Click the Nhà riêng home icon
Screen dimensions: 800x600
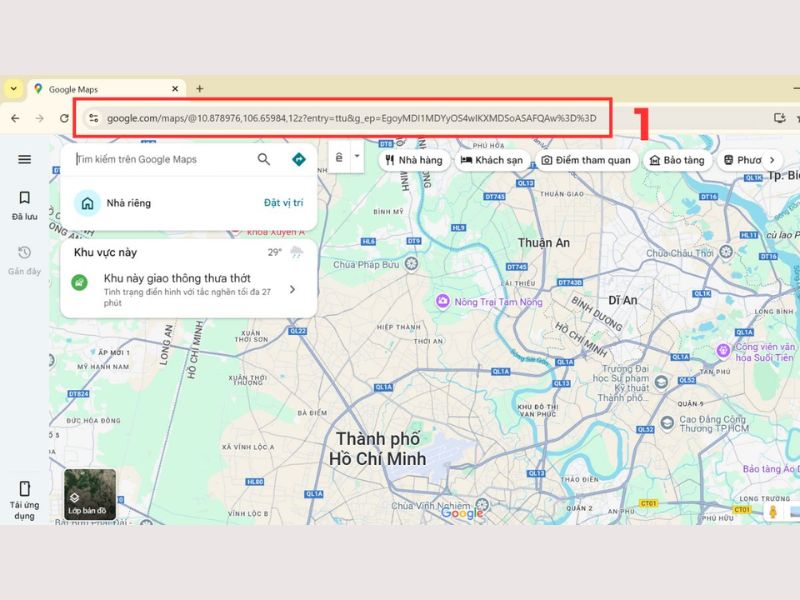click(87, 203)
